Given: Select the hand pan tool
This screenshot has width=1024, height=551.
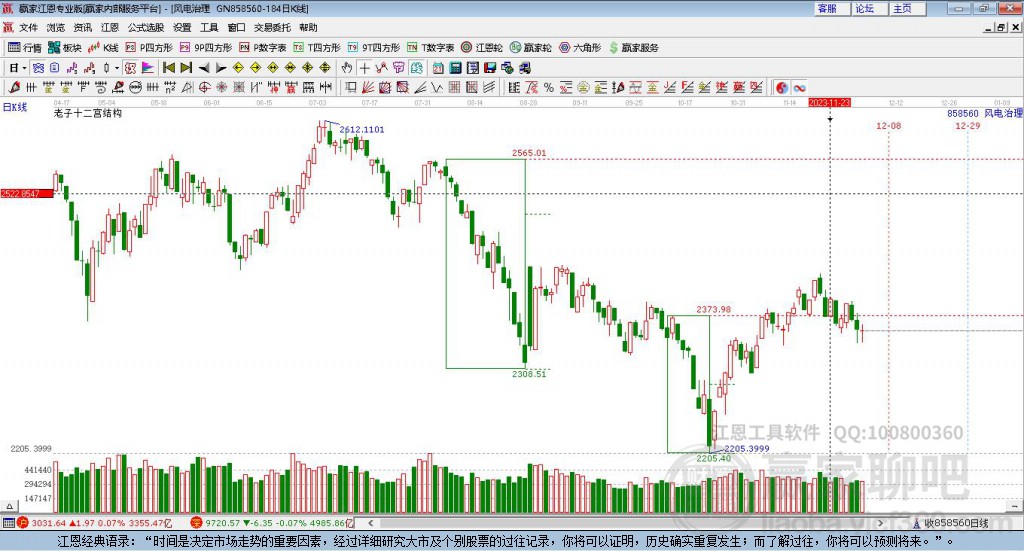Looking at the screenshot, I should pos(347,68).
